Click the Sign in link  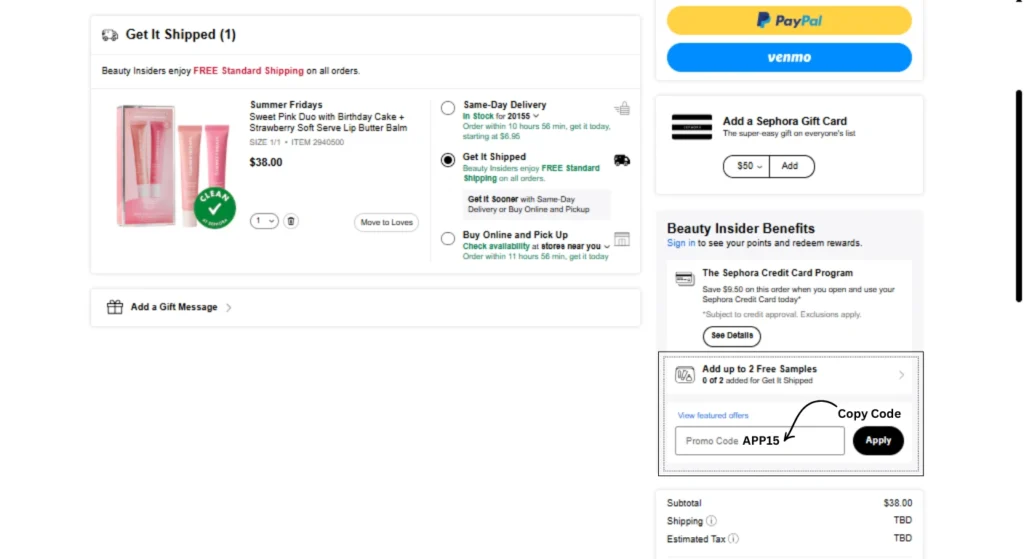pos(681,243)
